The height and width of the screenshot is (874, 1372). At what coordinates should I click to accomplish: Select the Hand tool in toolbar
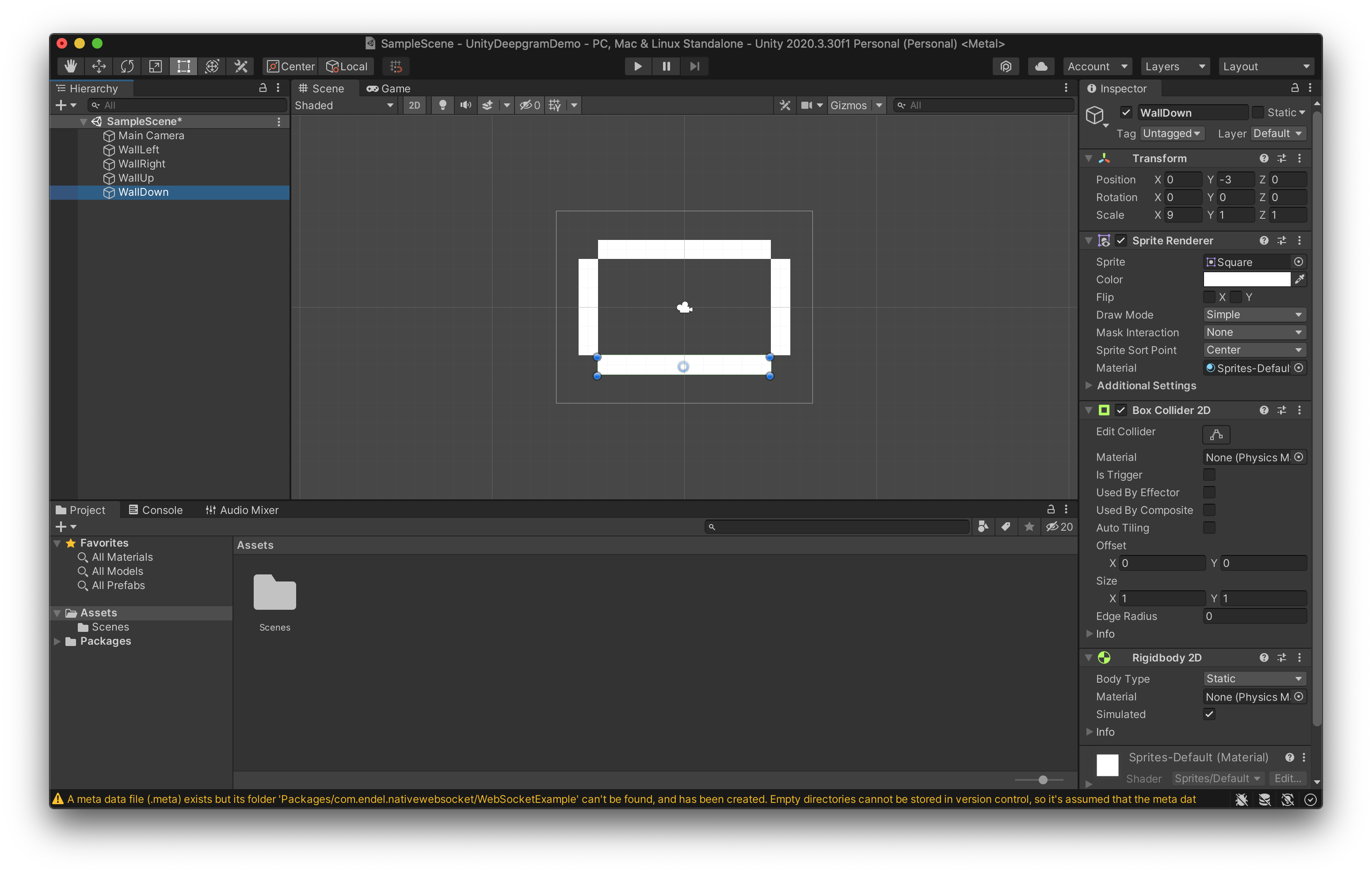pyautogui.click(x=69, y=66)
